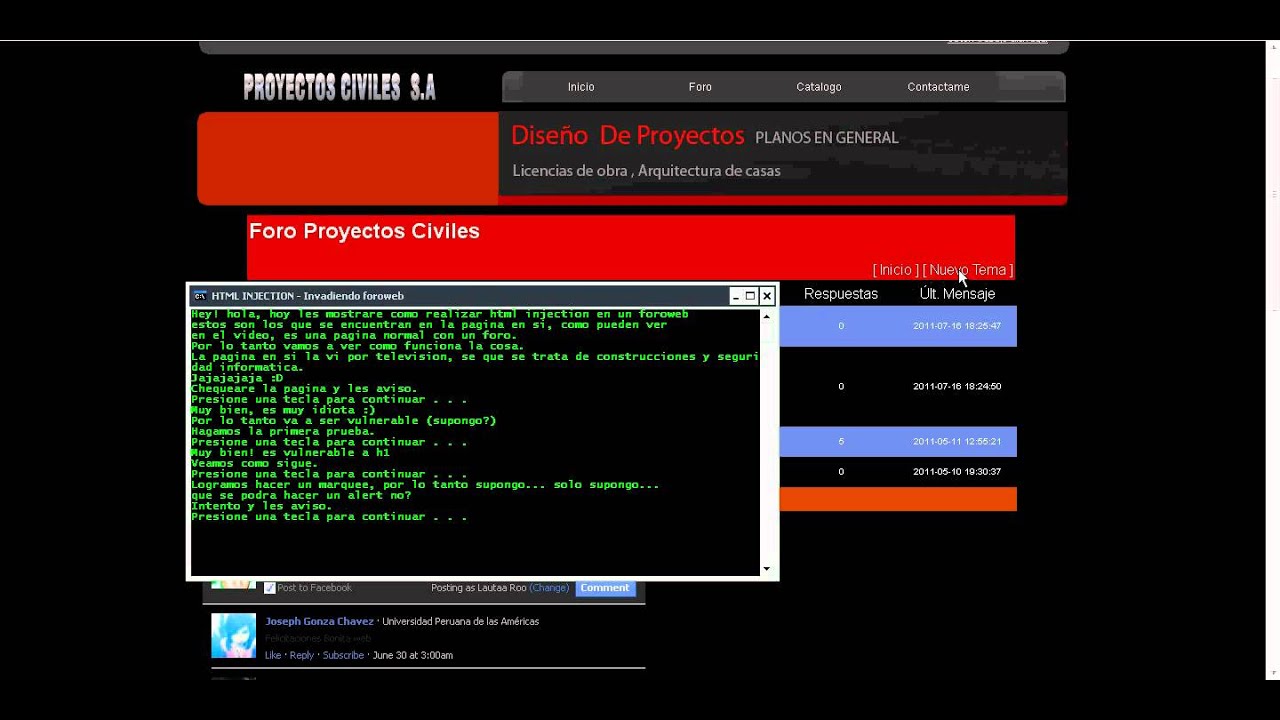
Task: Minimize the HTML INJECTION console window
Action: coord(735,296)
